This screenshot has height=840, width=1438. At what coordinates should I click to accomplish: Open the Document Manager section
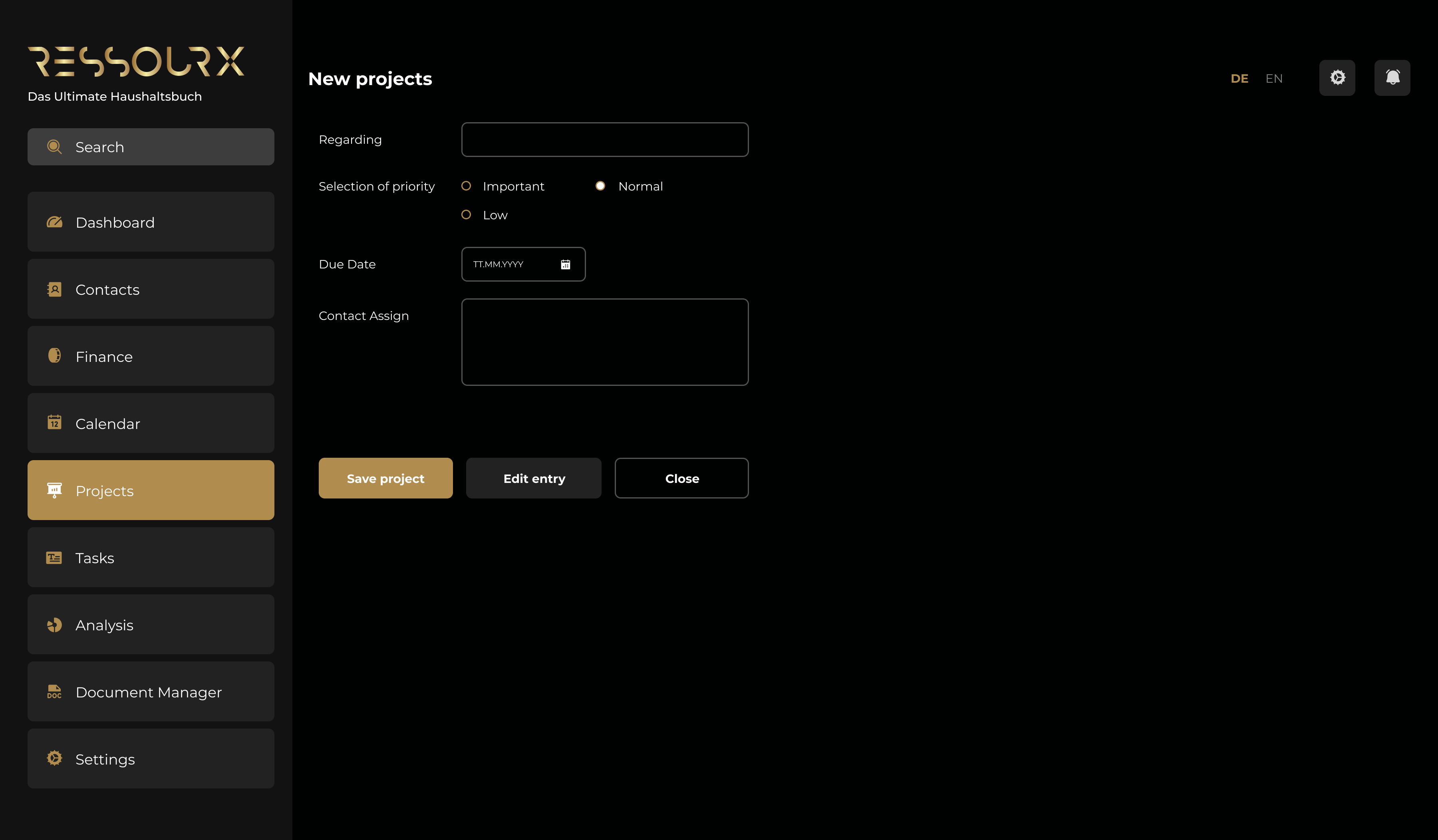(151, 692)
